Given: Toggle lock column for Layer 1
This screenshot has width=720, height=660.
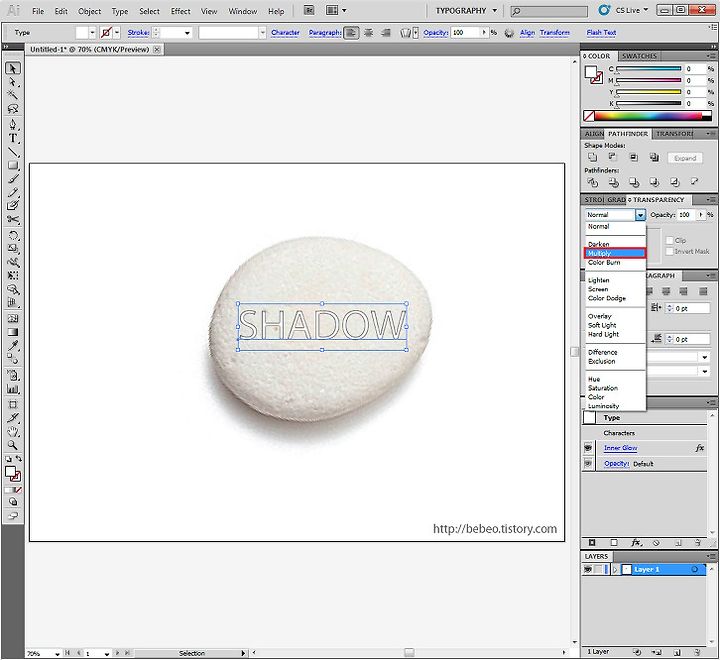Looking at the screenshot, I should 598,570.
